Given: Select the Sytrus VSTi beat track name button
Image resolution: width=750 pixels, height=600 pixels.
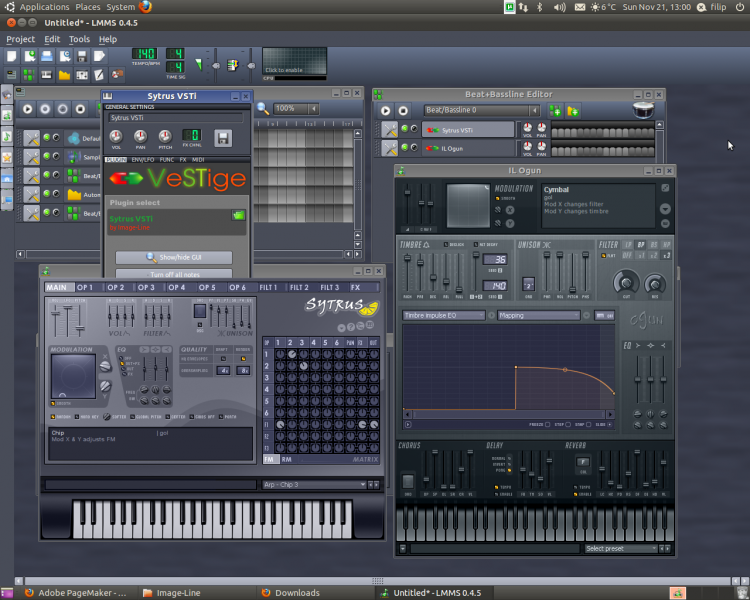Looking at the screenshot, I should click(468, 130).
